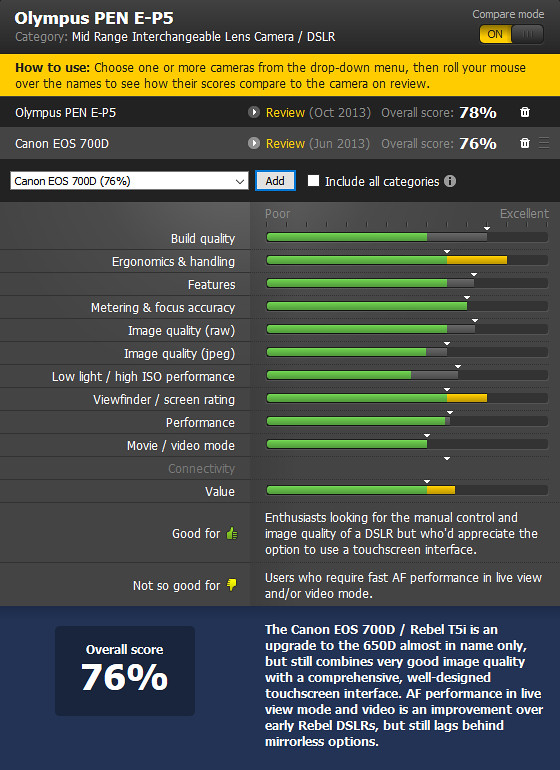Open the Canon EOS 700D camera dropdown
Screen dimensions: 560x770
pyautogui.click(x=129, y=181)
